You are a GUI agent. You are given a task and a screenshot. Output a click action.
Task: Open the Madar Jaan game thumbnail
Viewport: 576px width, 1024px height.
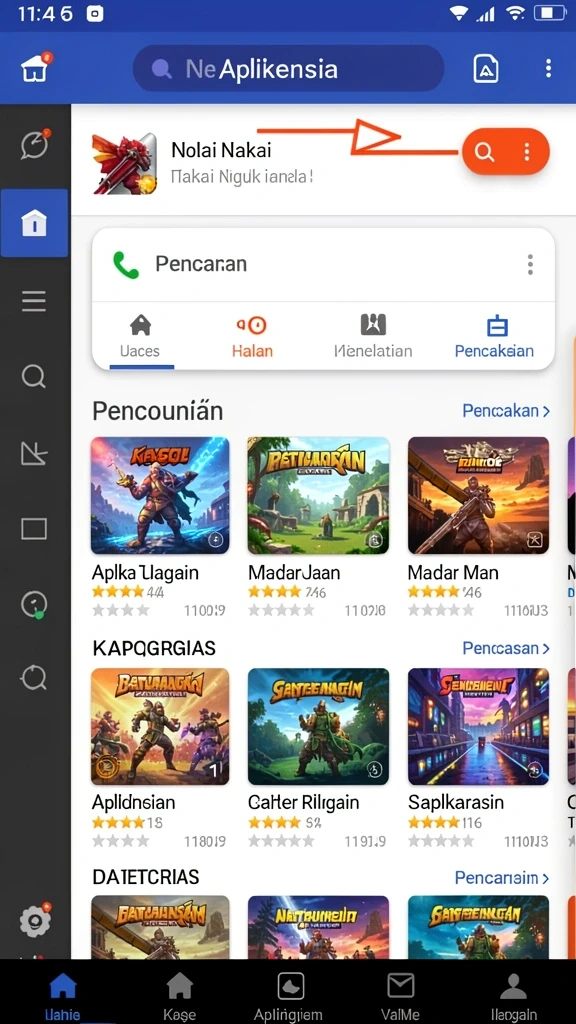[318, 496]
